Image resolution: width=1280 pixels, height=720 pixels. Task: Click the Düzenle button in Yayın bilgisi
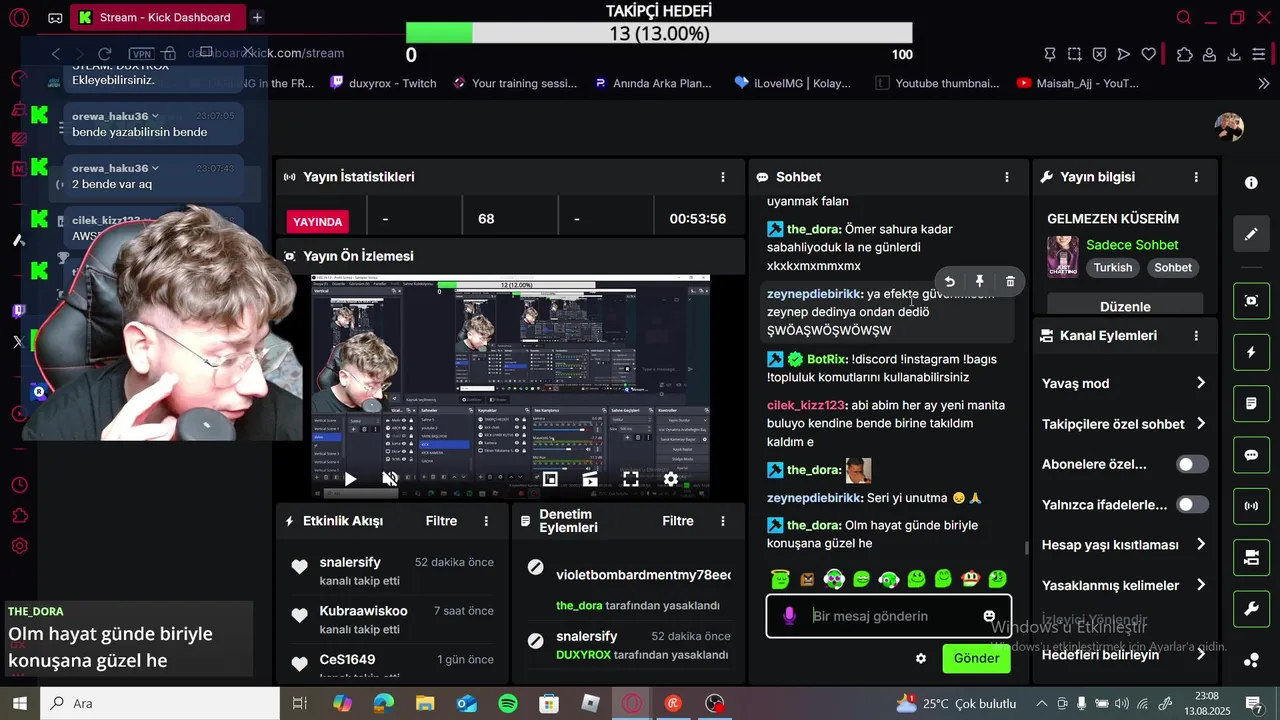[x=1125, y=305]
